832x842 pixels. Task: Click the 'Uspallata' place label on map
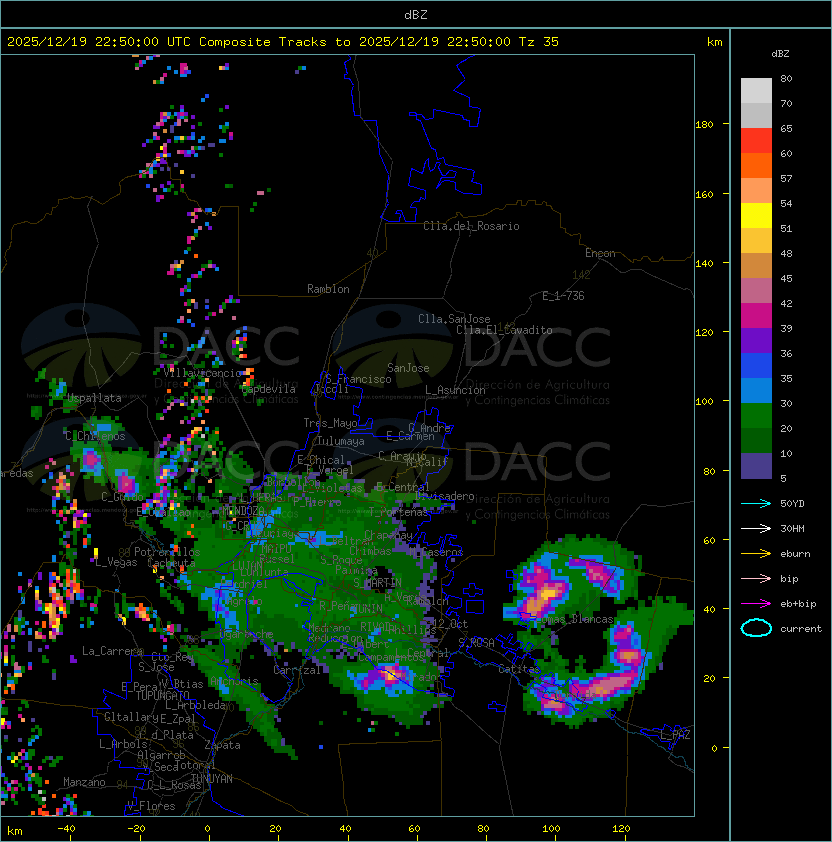click(x=95, y=398)
